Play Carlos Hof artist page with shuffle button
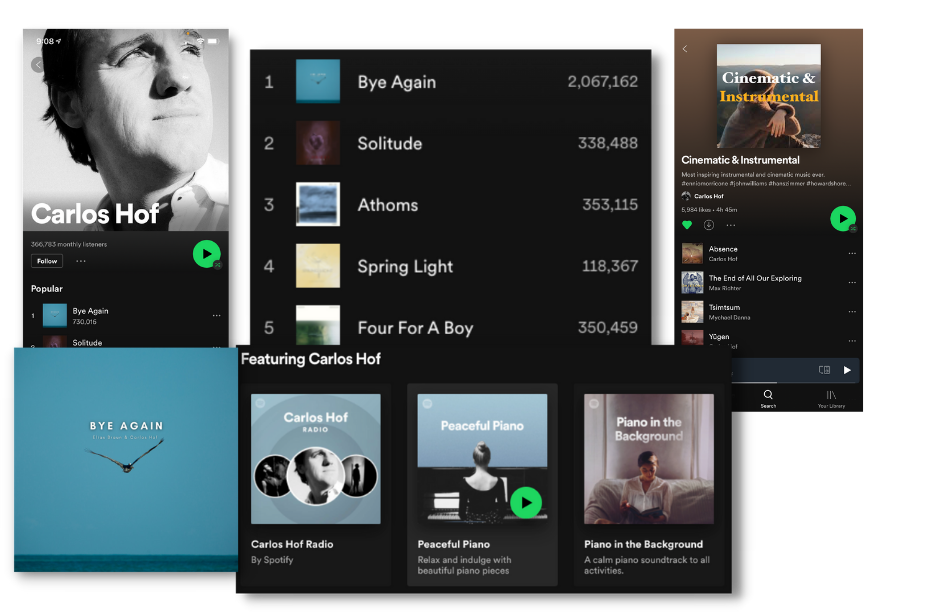Screen dimensions: 940x612 click(206, 254)
